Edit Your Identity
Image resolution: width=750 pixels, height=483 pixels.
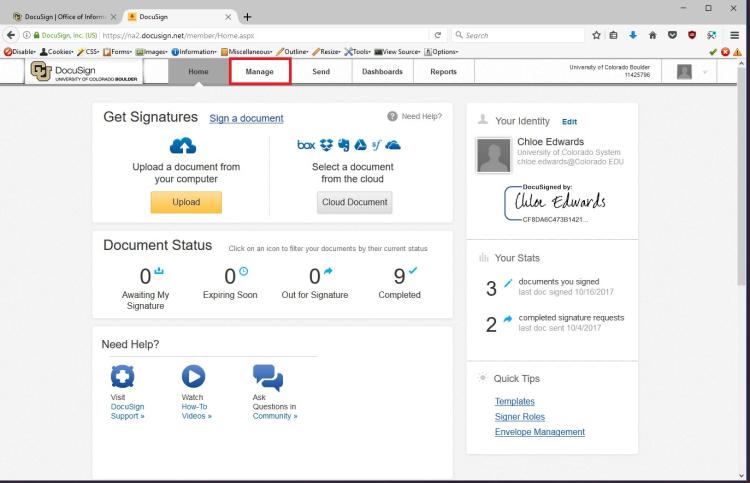[x=569, y=121]
